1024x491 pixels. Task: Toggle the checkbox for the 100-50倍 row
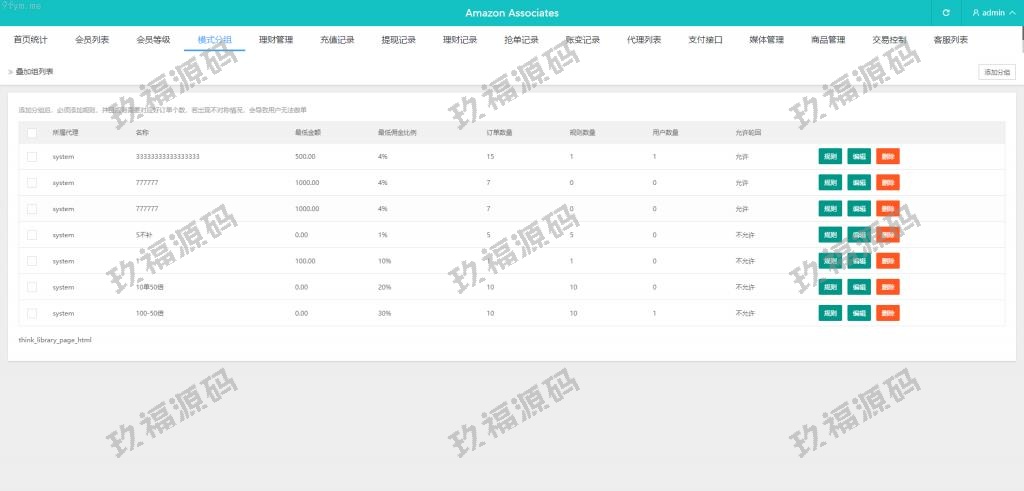[x=32, y=313]
